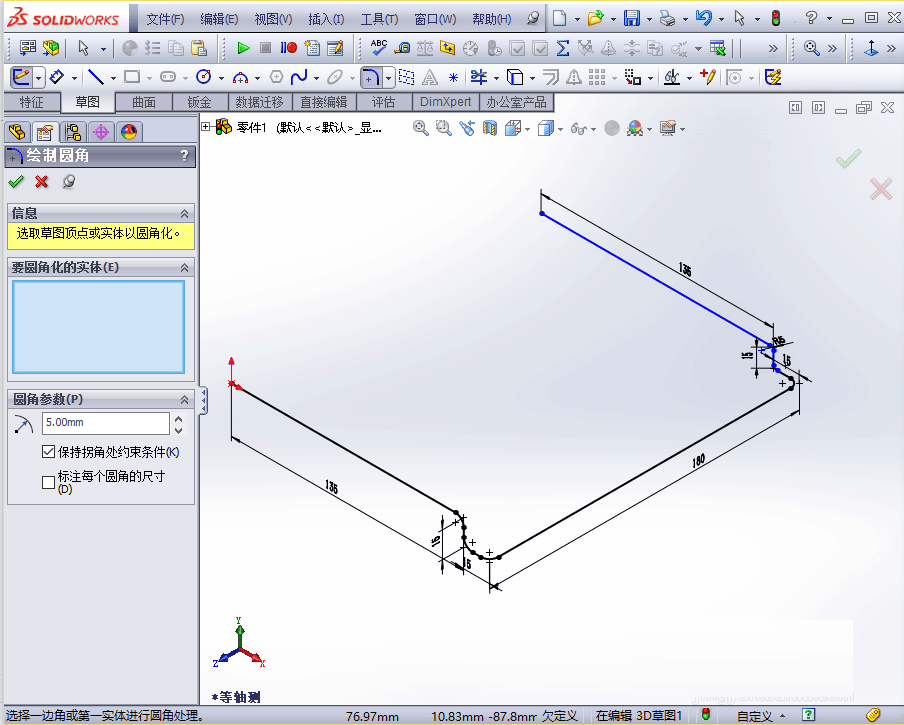
Task: Open the Rectangle tool flyout arrow
Action: click(x=148, y=77)
